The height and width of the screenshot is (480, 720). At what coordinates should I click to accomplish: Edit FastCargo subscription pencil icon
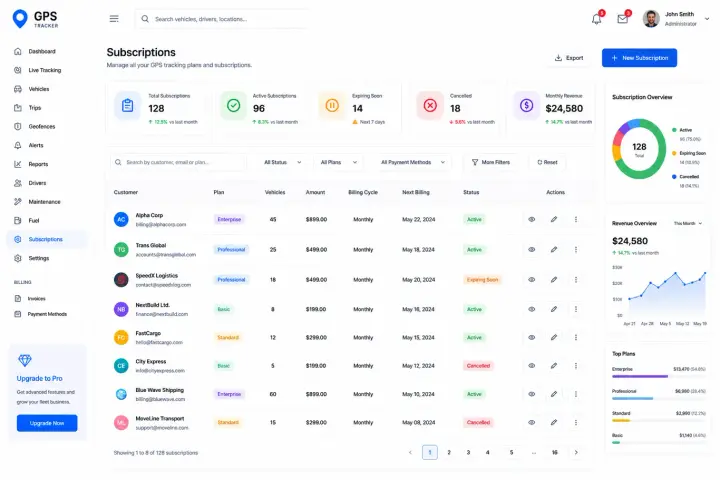pos(554,338)
